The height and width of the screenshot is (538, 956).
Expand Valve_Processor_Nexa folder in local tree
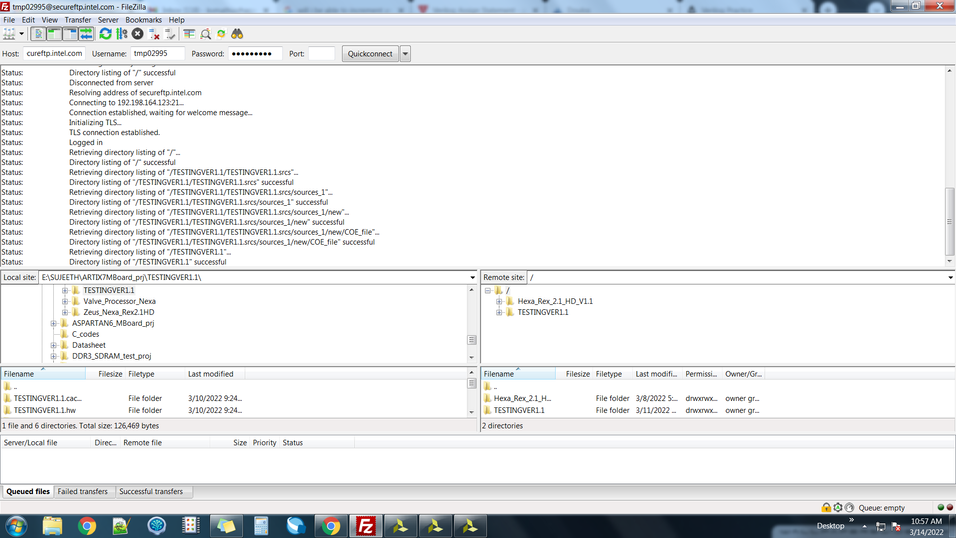tap(65, 301)
